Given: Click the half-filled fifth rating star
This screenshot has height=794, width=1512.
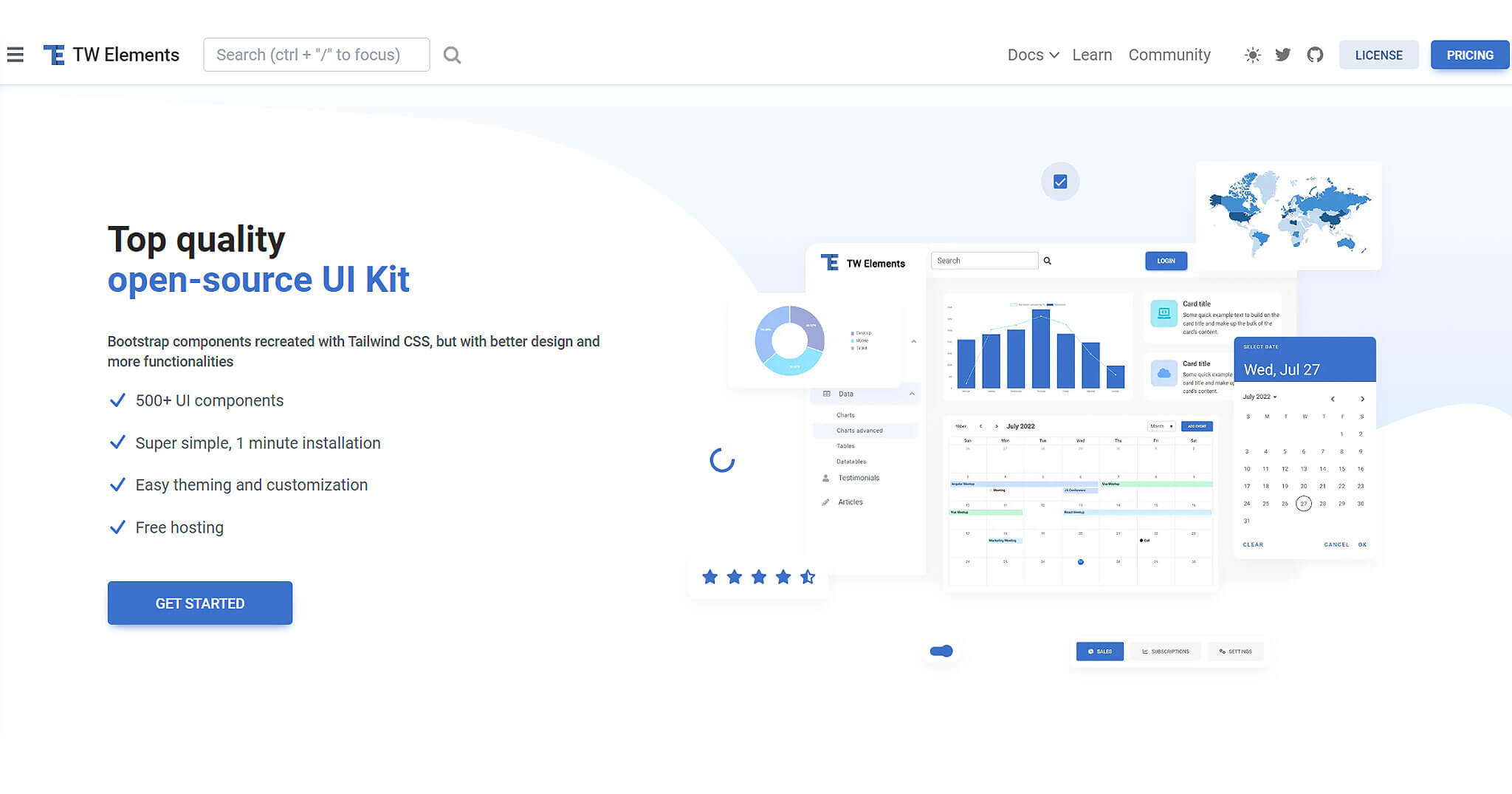Looking at the screenshot, I should coord(808,577).
